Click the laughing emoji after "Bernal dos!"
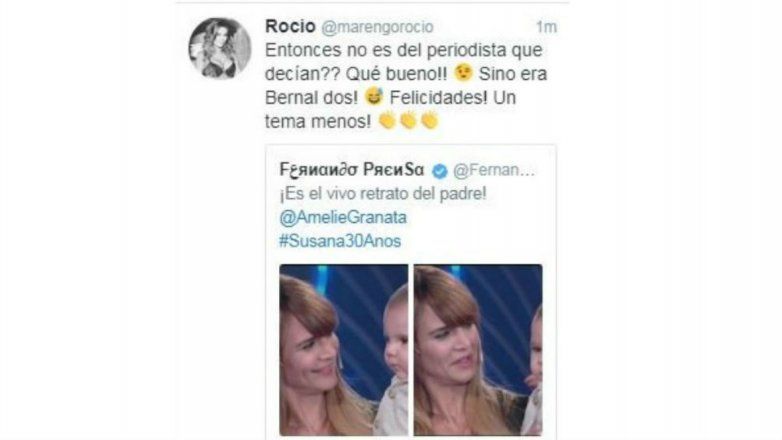The width and height of the screenshot is (782, 440). tap(374, 97)
